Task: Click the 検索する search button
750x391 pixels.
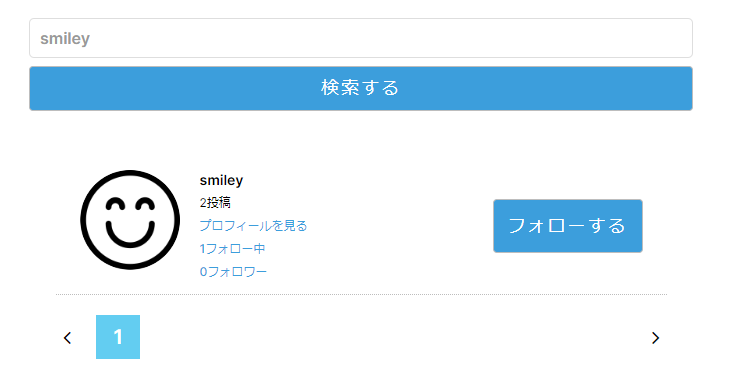Action: click(x=361, y=89)
